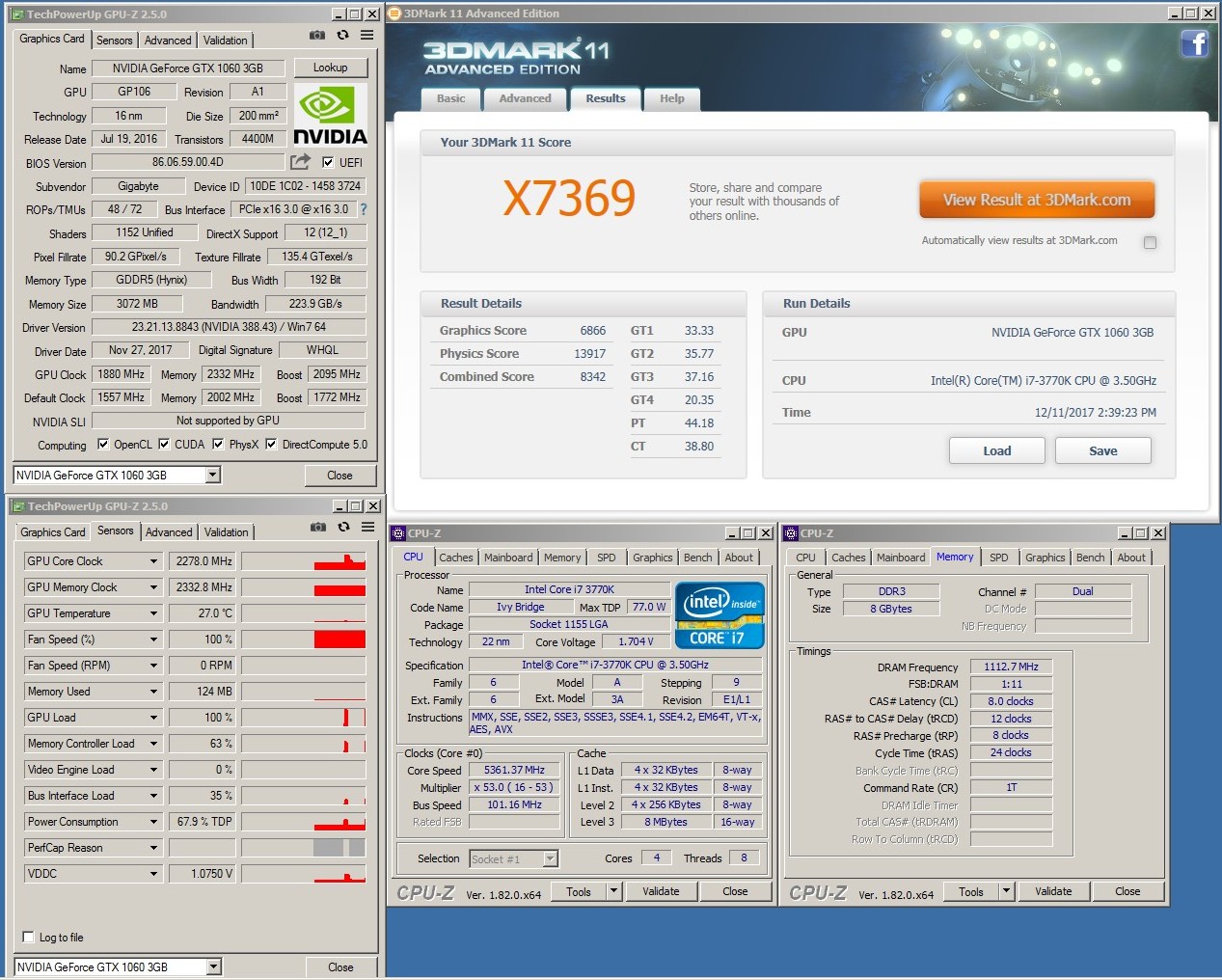Open the VDDC sensor dropdown
Viewport: 1222px width, 980px height.
(x=153, y=874)
